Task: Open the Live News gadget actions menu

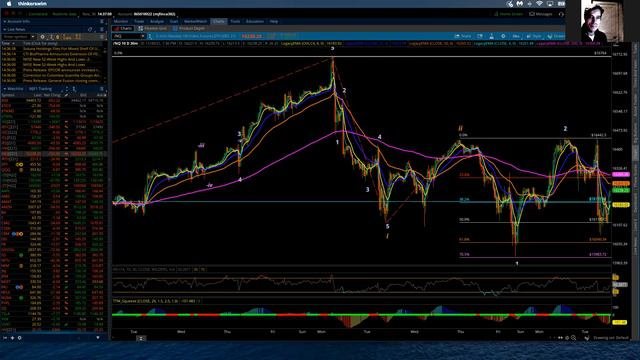Action: coord(102,29)
